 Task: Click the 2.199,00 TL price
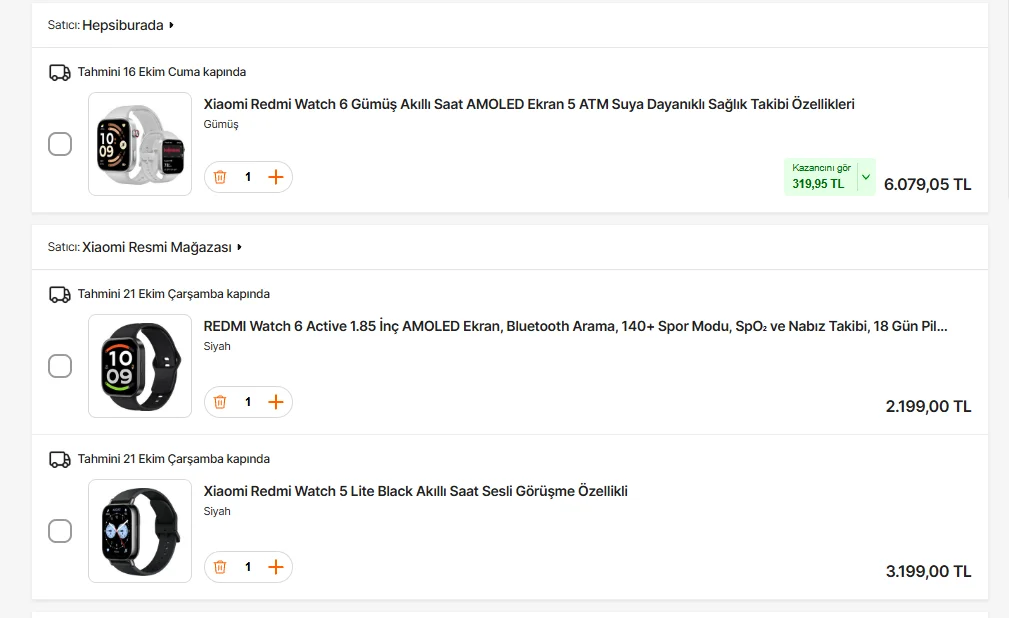[929, 407]
